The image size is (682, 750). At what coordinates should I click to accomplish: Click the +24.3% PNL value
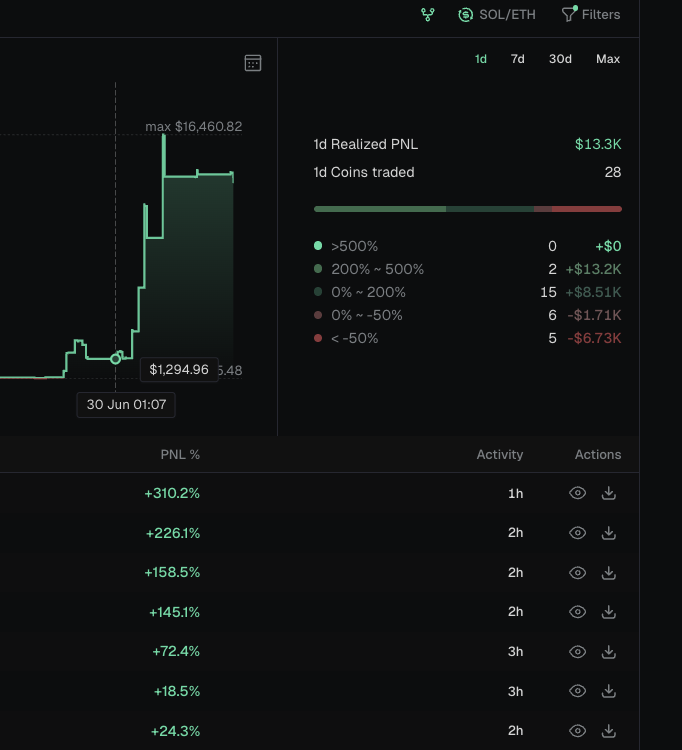[x=175, y=731]
